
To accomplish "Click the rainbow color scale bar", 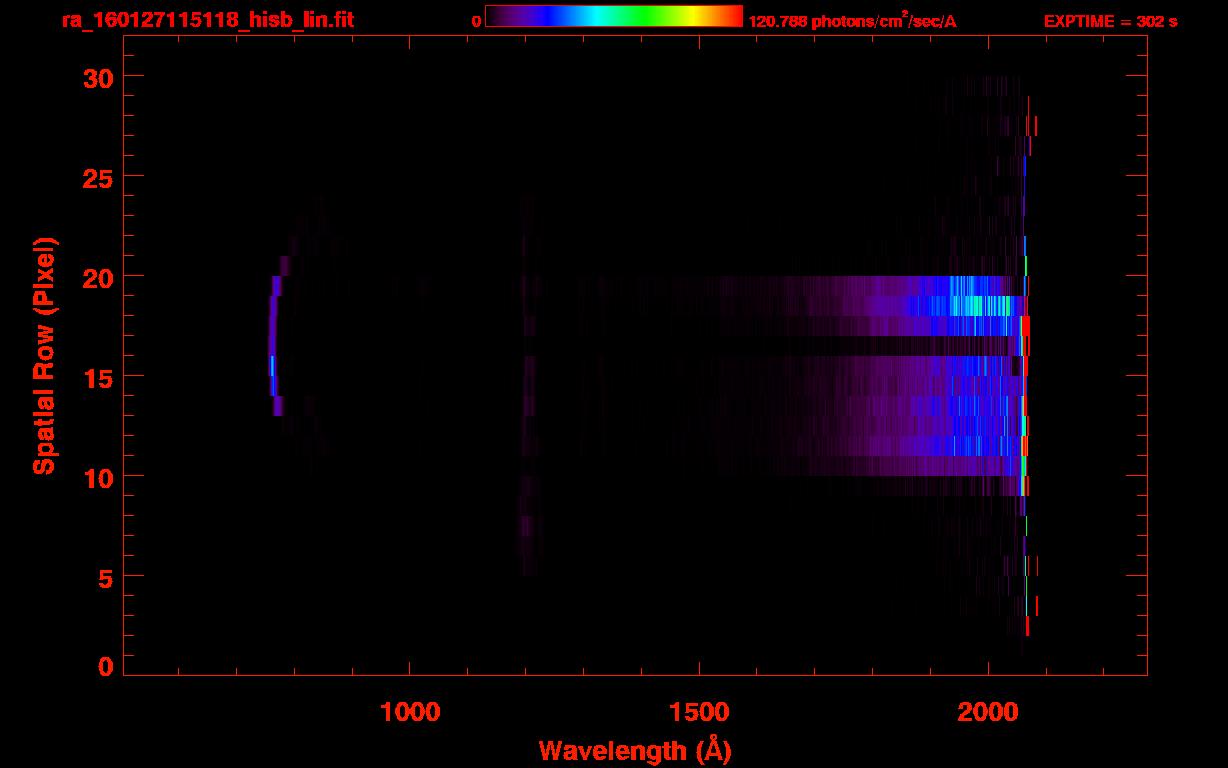I will click(614, 16).
